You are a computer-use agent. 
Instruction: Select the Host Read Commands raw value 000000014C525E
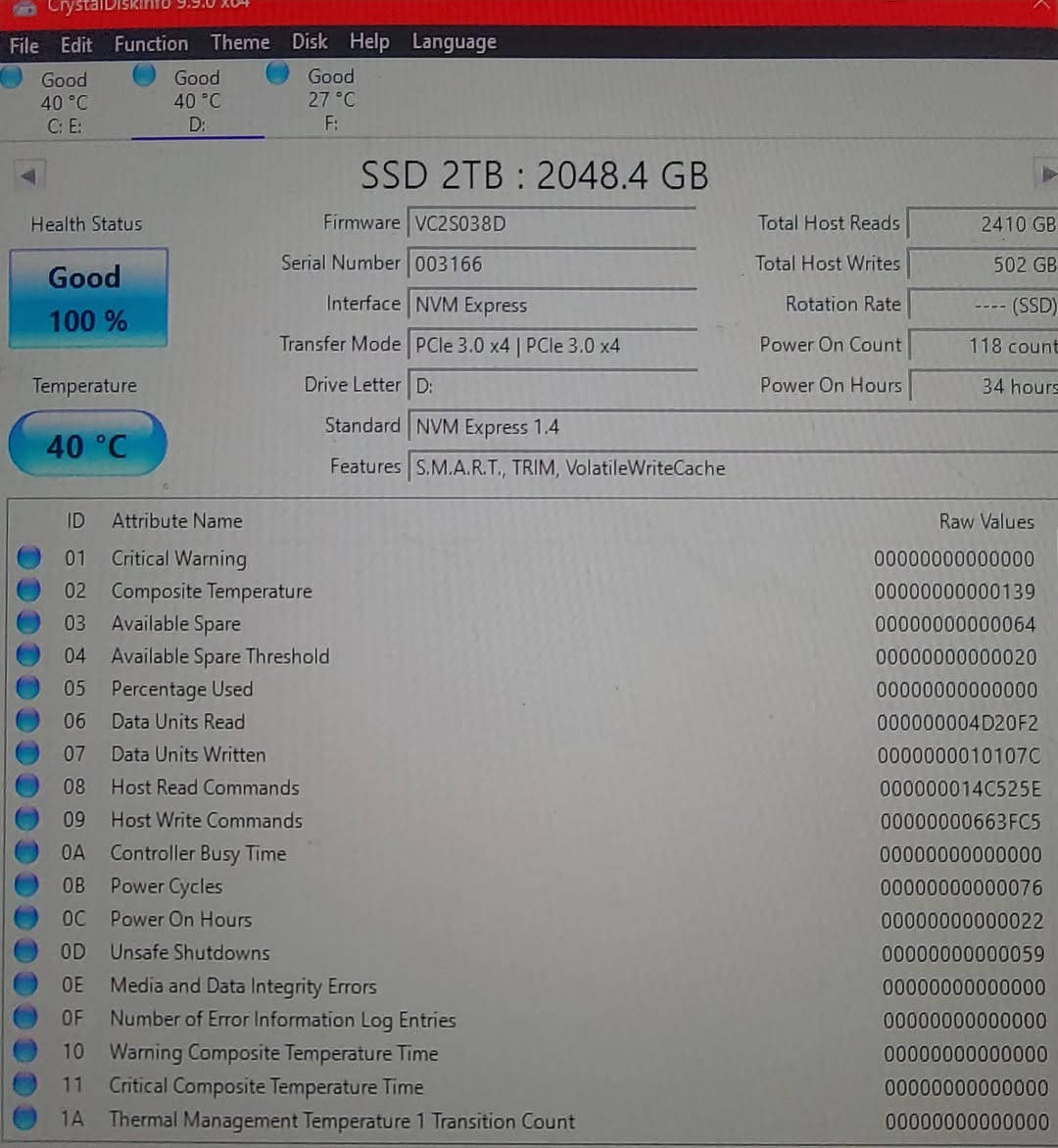[960, 789]
